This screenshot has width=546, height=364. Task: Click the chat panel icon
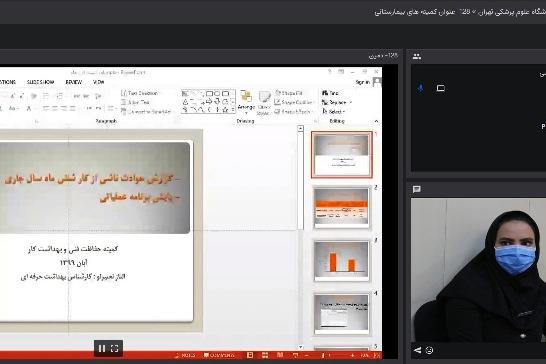[x=416, y=189]
